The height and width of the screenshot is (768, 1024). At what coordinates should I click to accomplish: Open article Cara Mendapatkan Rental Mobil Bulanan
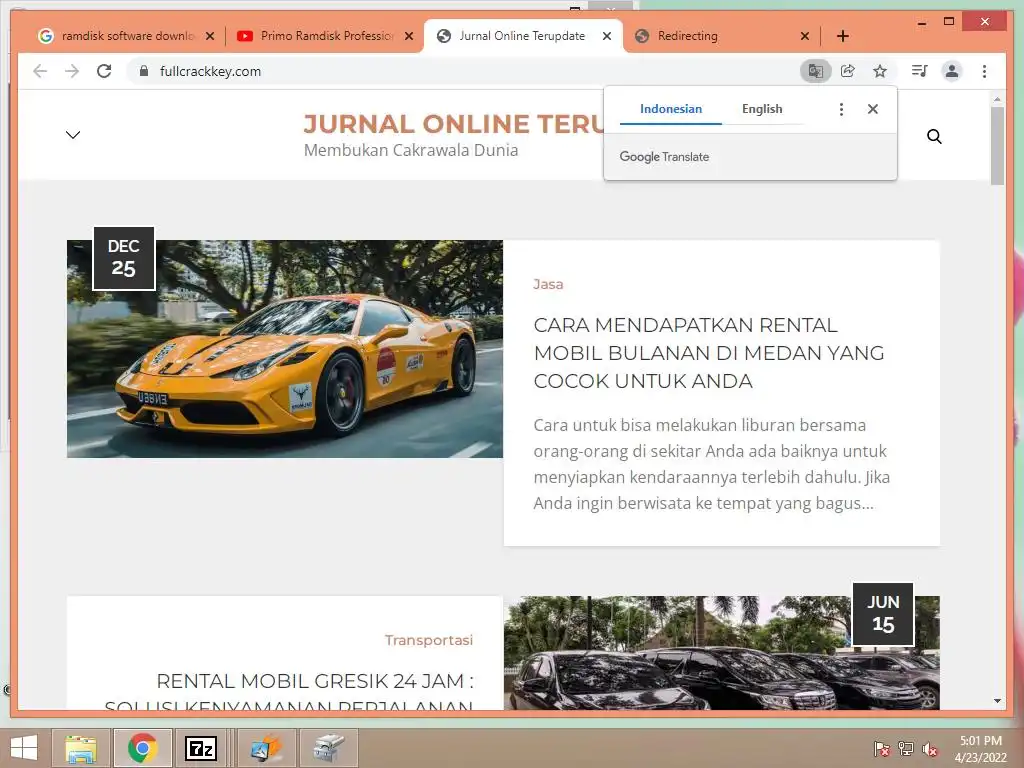709,353
